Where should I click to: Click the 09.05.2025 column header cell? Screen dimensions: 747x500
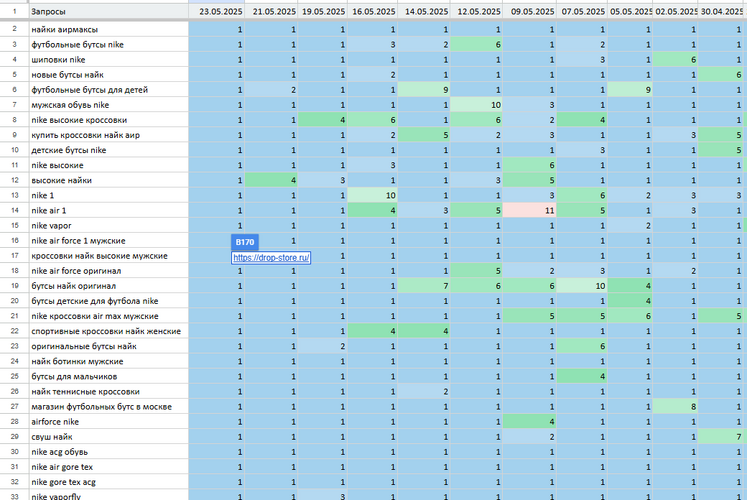[x=533, y=12]
